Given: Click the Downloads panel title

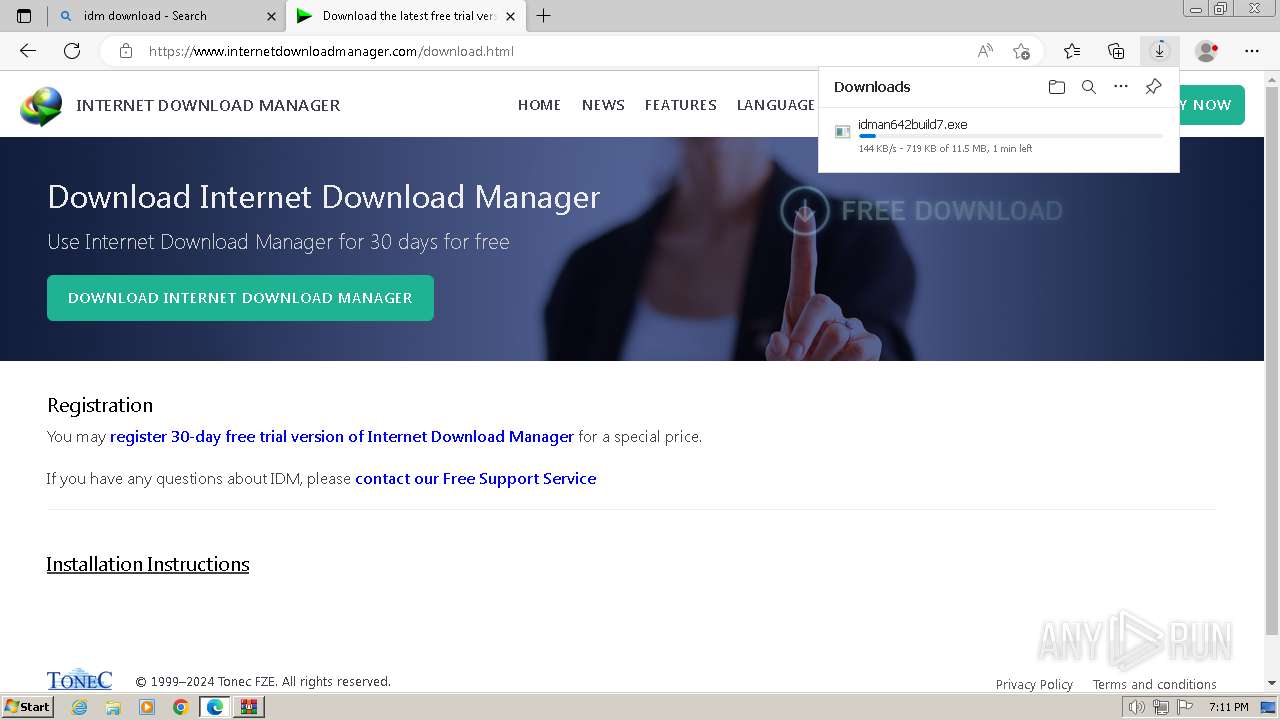Looking at the screenshot, I should point(872,87).
